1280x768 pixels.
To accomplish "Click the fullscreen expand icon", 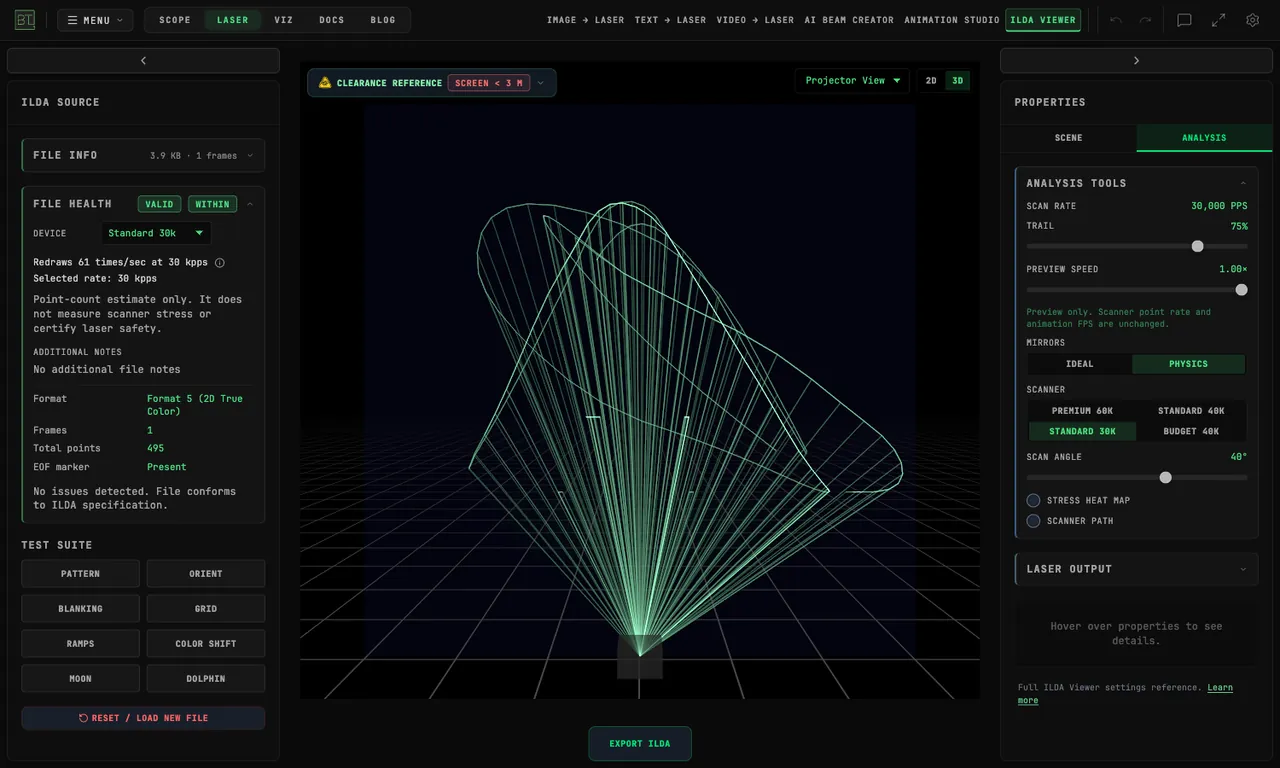I will point(1218,20).
